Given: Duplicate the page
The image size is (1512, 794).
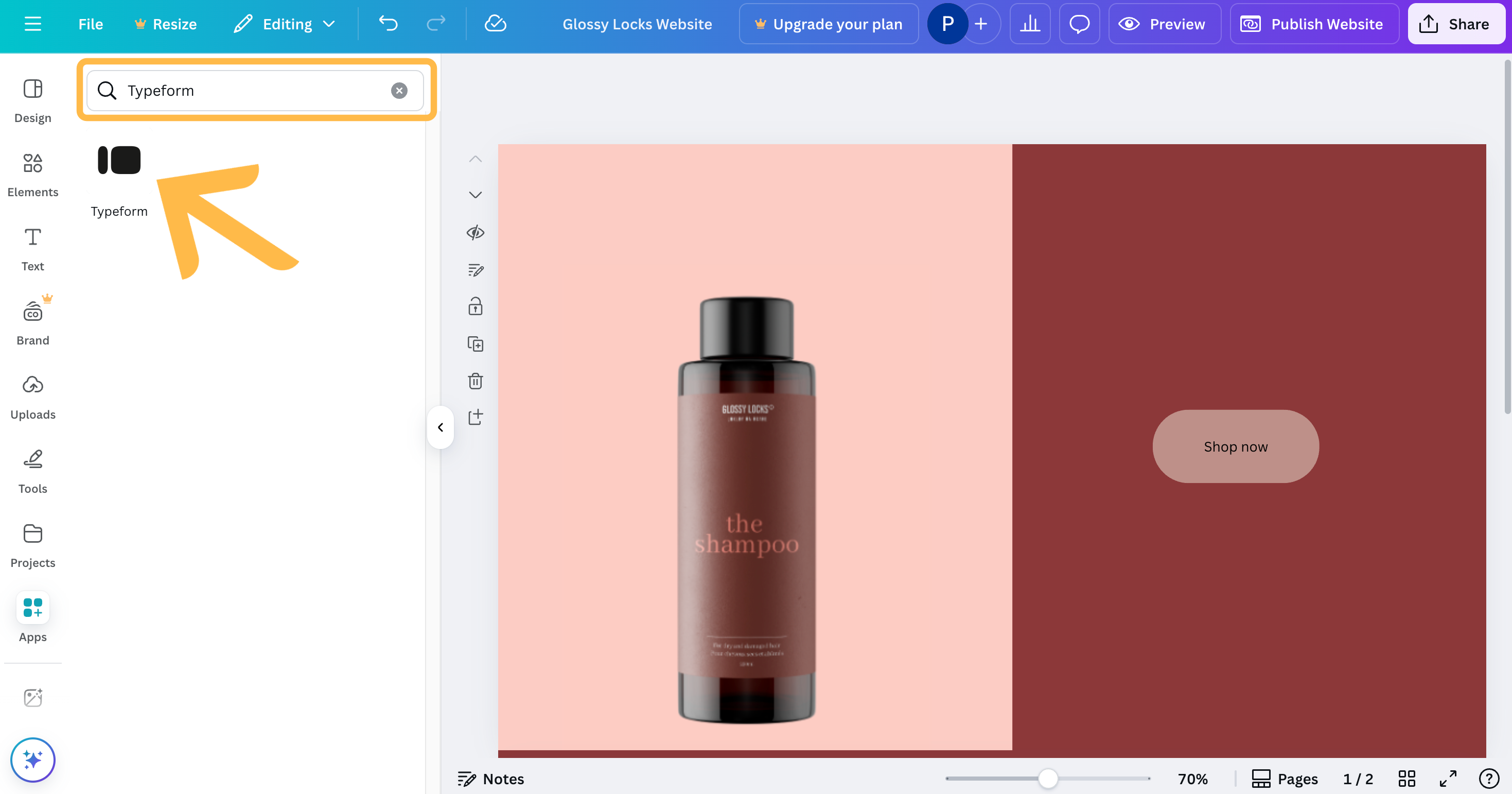Looking at the screenshot, I should point(476,343).
